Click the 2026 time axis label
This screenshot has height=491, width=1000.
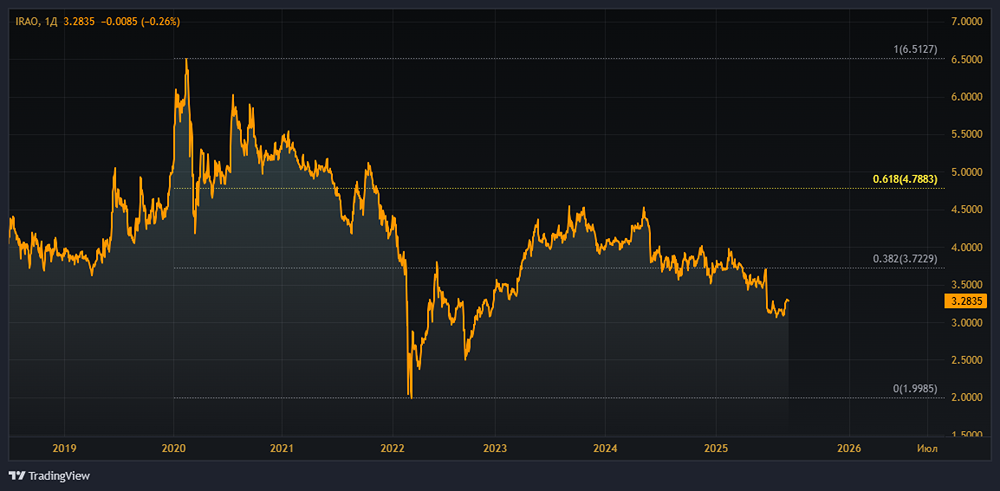849,448
